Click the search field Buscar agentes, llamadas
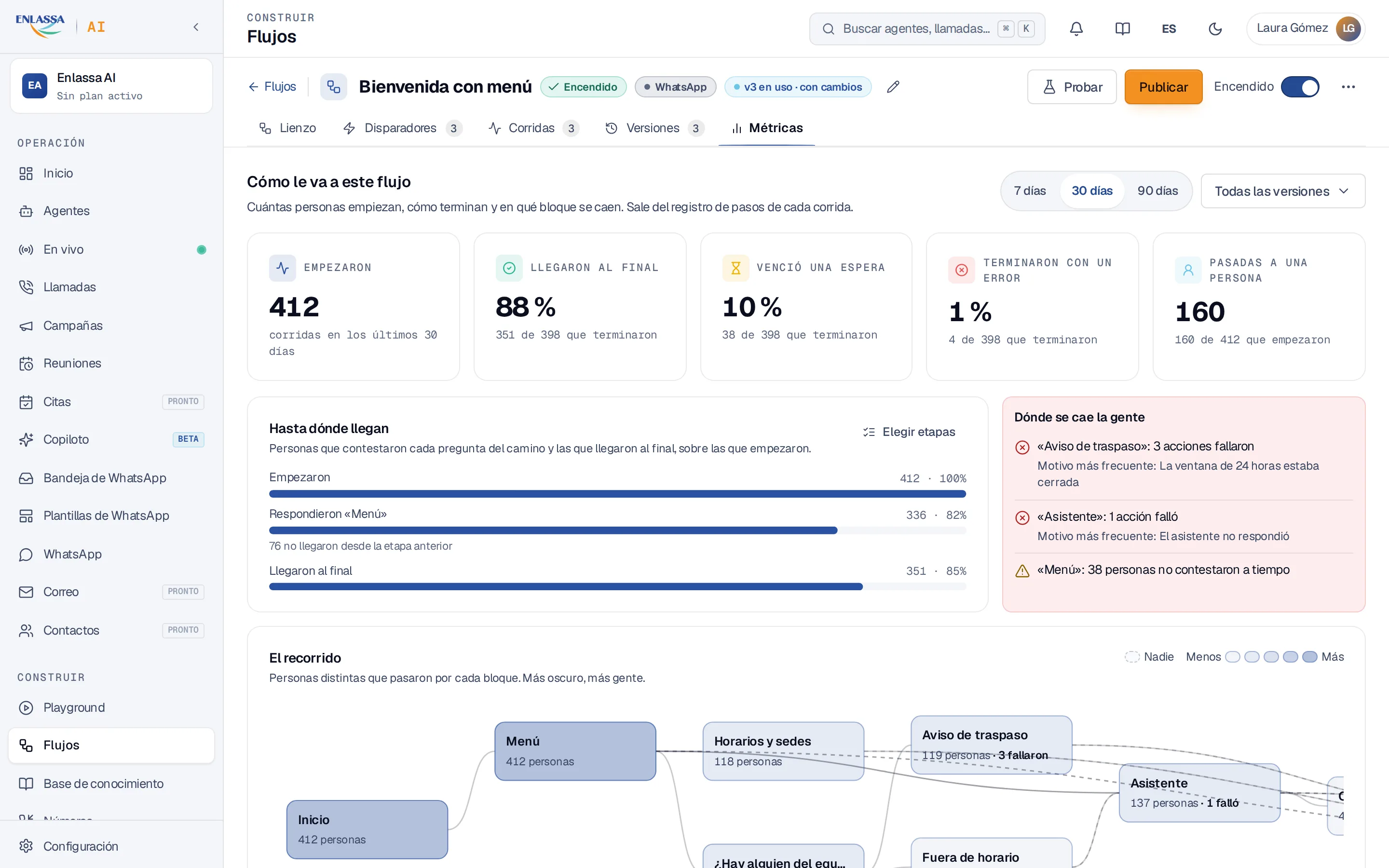This screenshot has height=868, width=1389. (927, 29)
